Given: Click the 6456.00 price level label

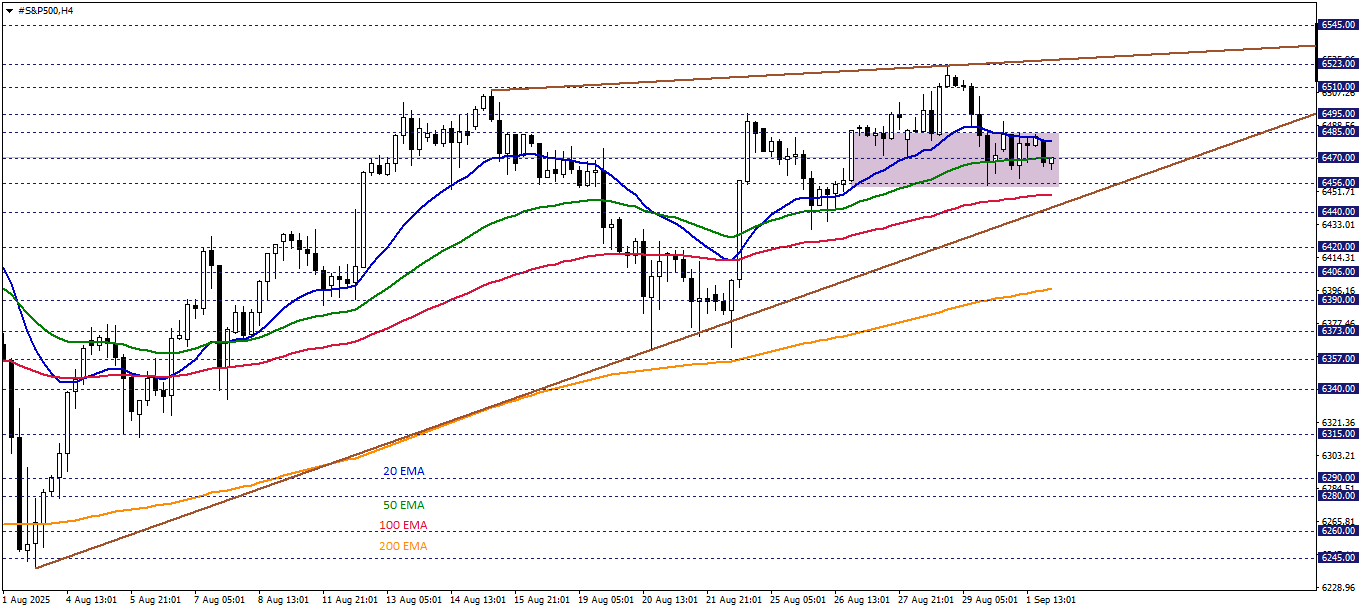Looking at the screenshot, I should pyautogui.click(x=1337, y=183).
